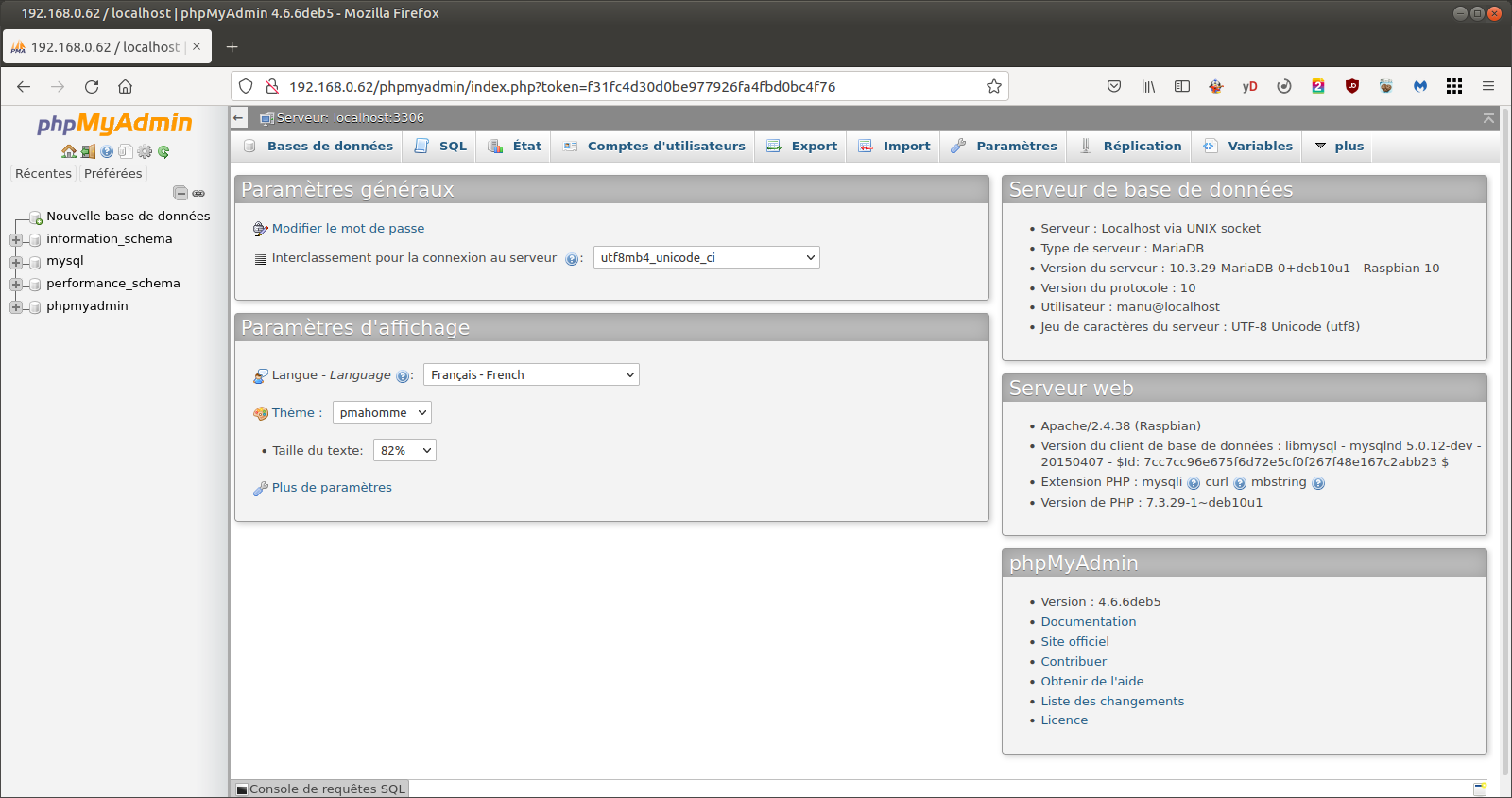1512x798 pixels.
Task: Click Nouvelle base de données item
Action: pyautogui.click(x=129, y=216)
